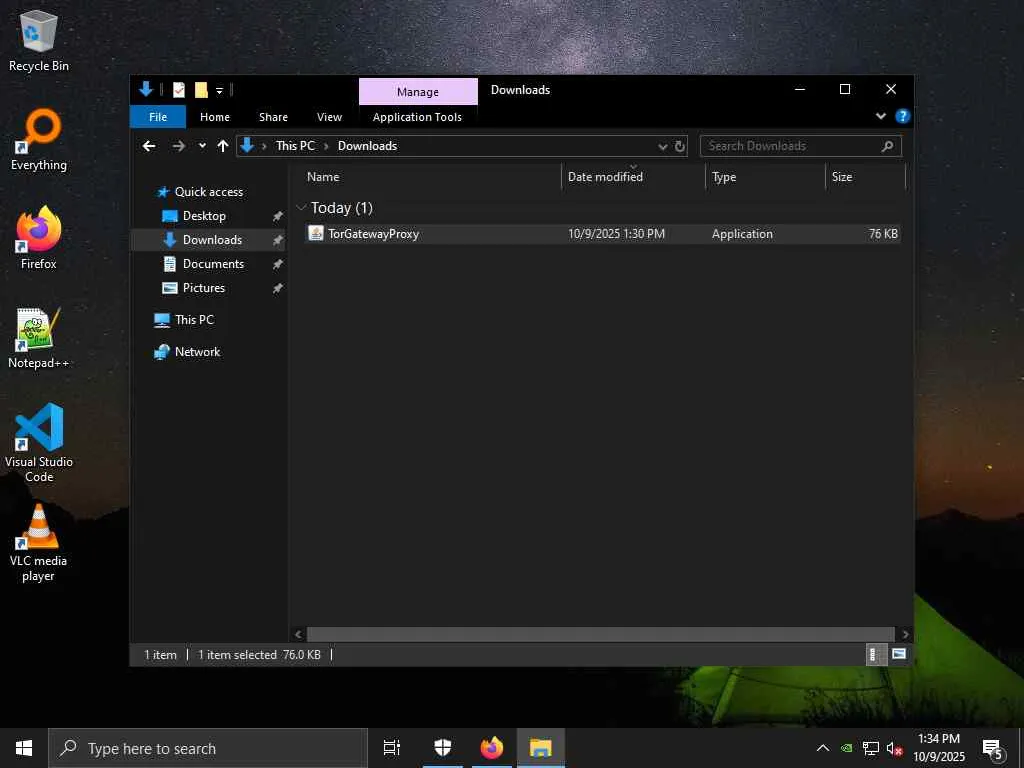1024x768 pixels.
Task: Click the horizontal scrollbar in file list
Action: coord(600,633)
